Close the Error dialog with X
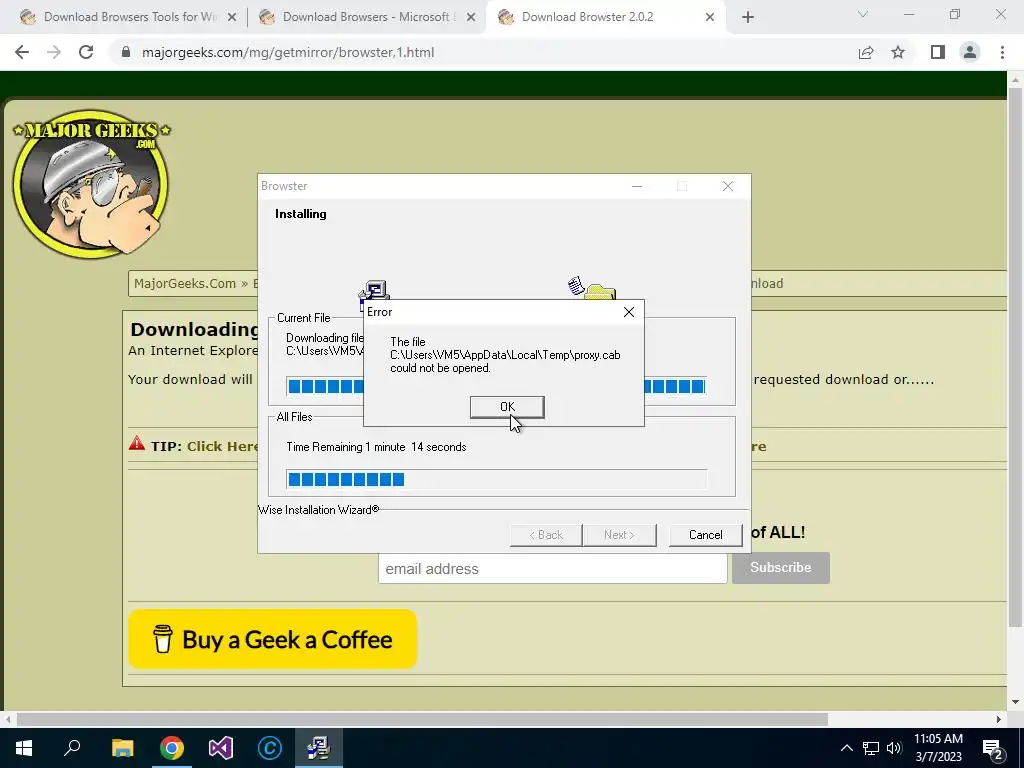This screenshot has height=768, width=1024. 628,312
